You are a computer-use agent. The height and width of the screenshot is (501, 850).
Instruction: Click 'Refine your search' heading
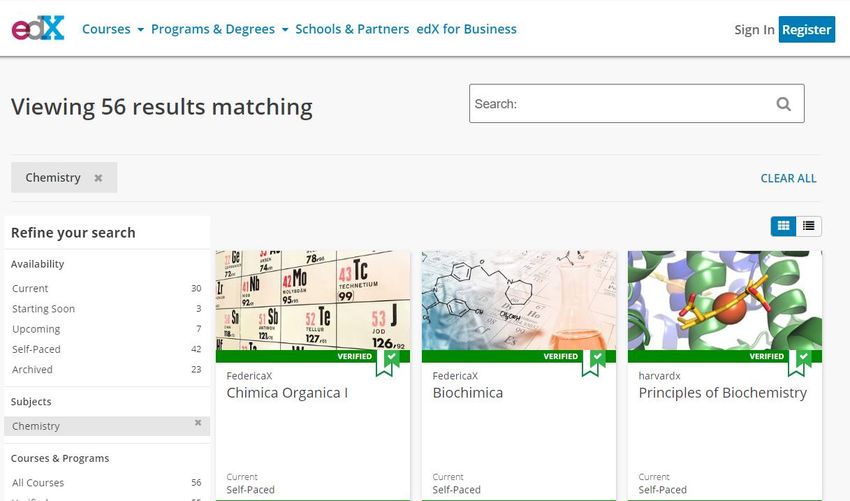click(x=73, y=233)
